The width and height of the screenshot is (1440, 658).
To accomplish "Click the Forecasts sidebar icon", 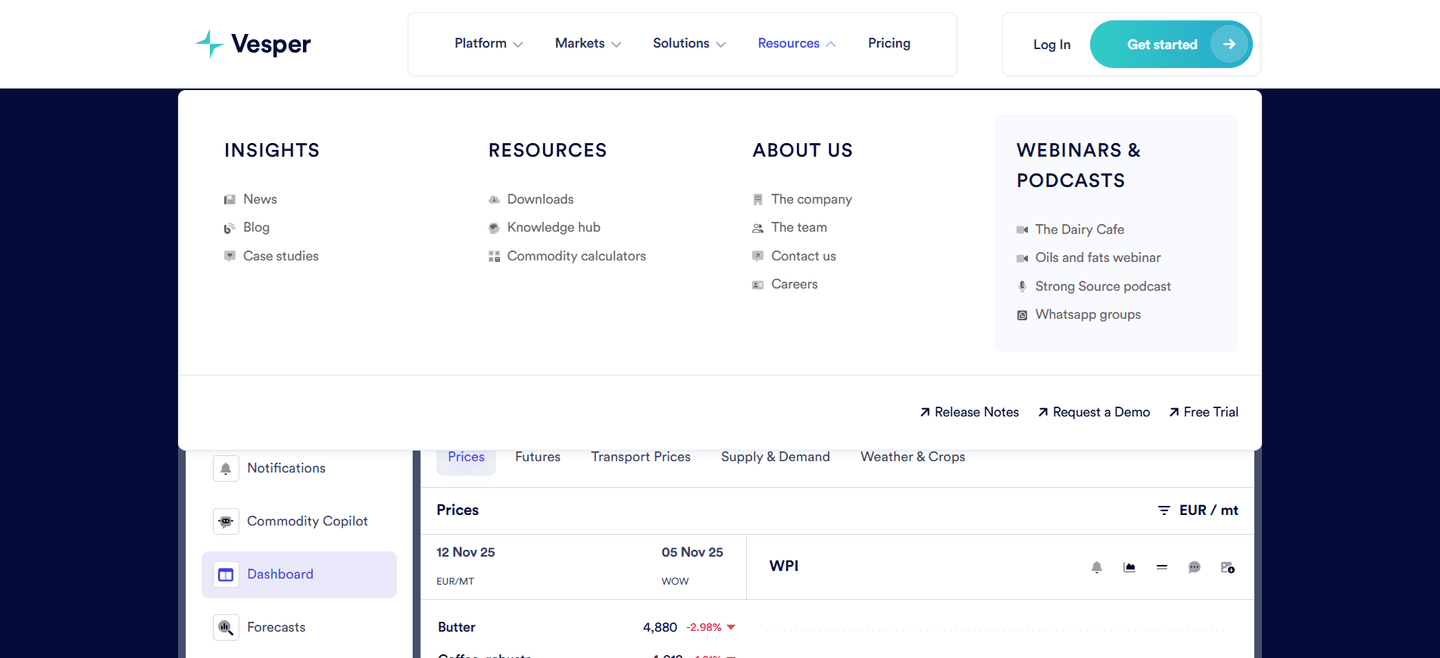I will click(x=226, y=628).
